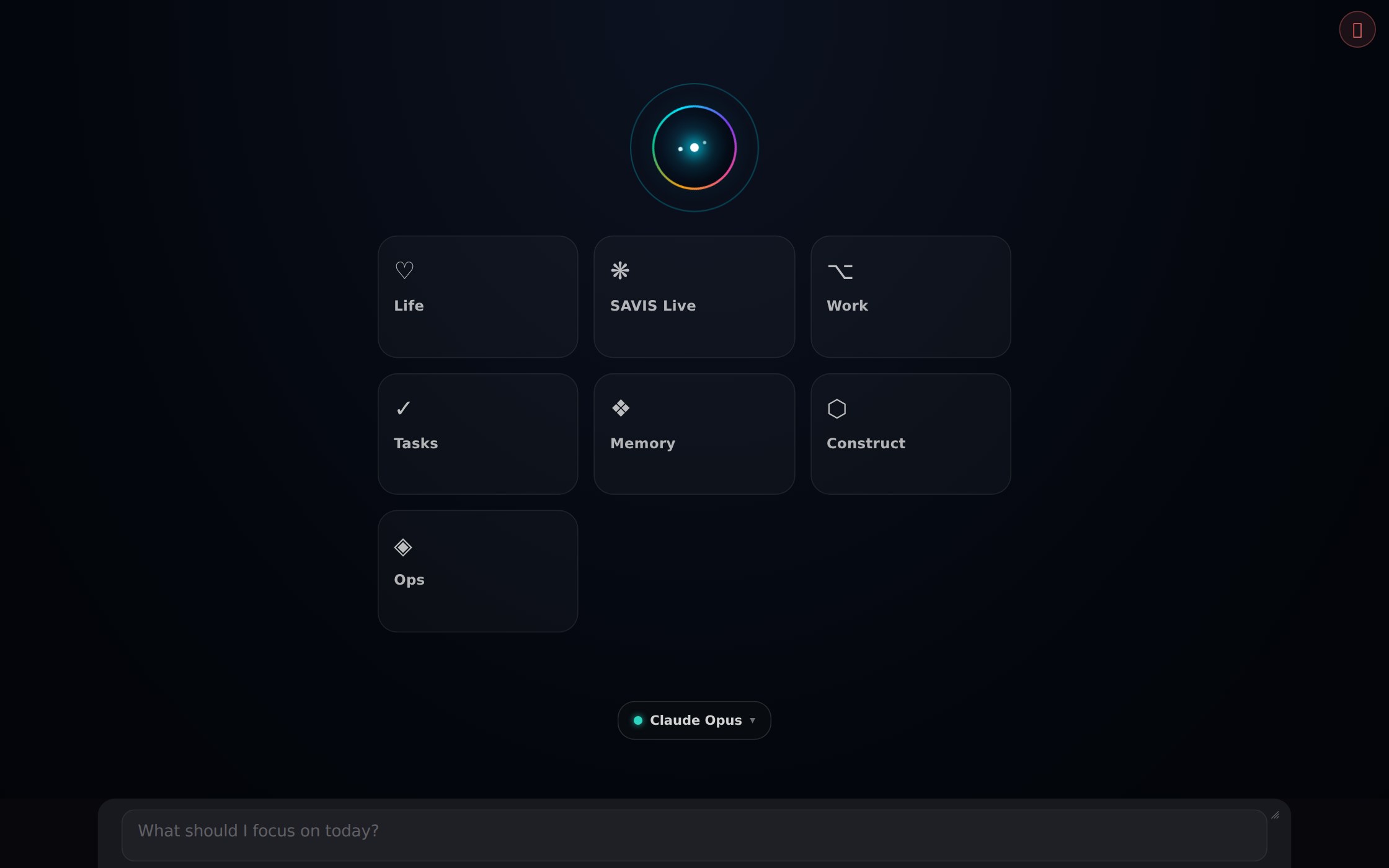The width and height of the screenshot is (1389, 868).
Task: Go to the Work section
Action: click(911, 296)
